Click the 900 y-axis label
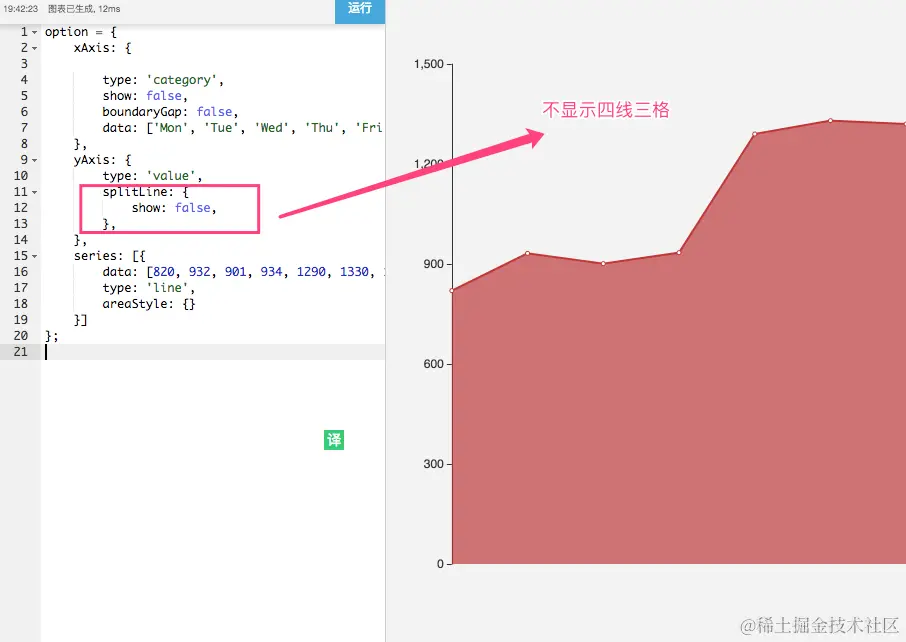906x642 pixels. click(433, 264)
